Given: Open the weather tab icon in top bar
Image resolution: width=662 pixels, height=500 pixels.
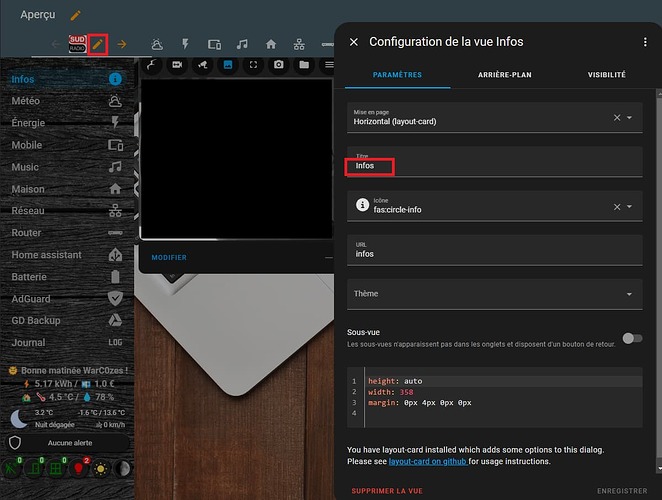Looking at the screenshot, I should [x=157, y=44].
